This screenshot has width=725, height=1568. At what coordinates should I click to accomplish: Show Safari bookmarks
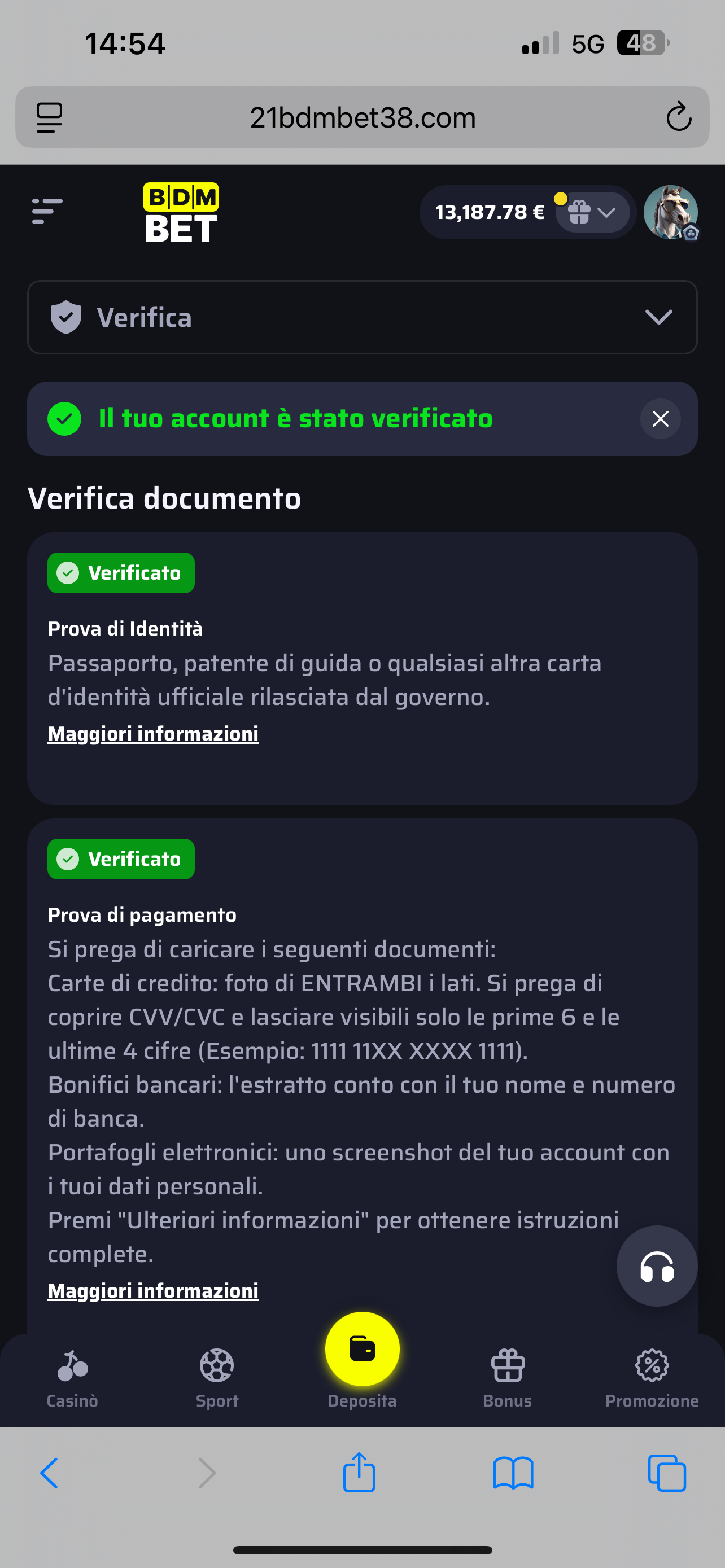coord(513,1474)
